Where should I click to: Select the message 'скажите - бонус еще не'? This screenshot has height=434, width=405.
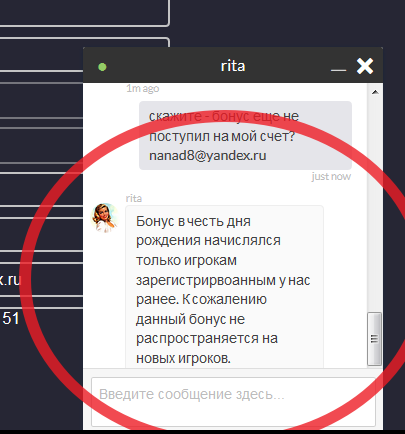[x=224, y=116]
